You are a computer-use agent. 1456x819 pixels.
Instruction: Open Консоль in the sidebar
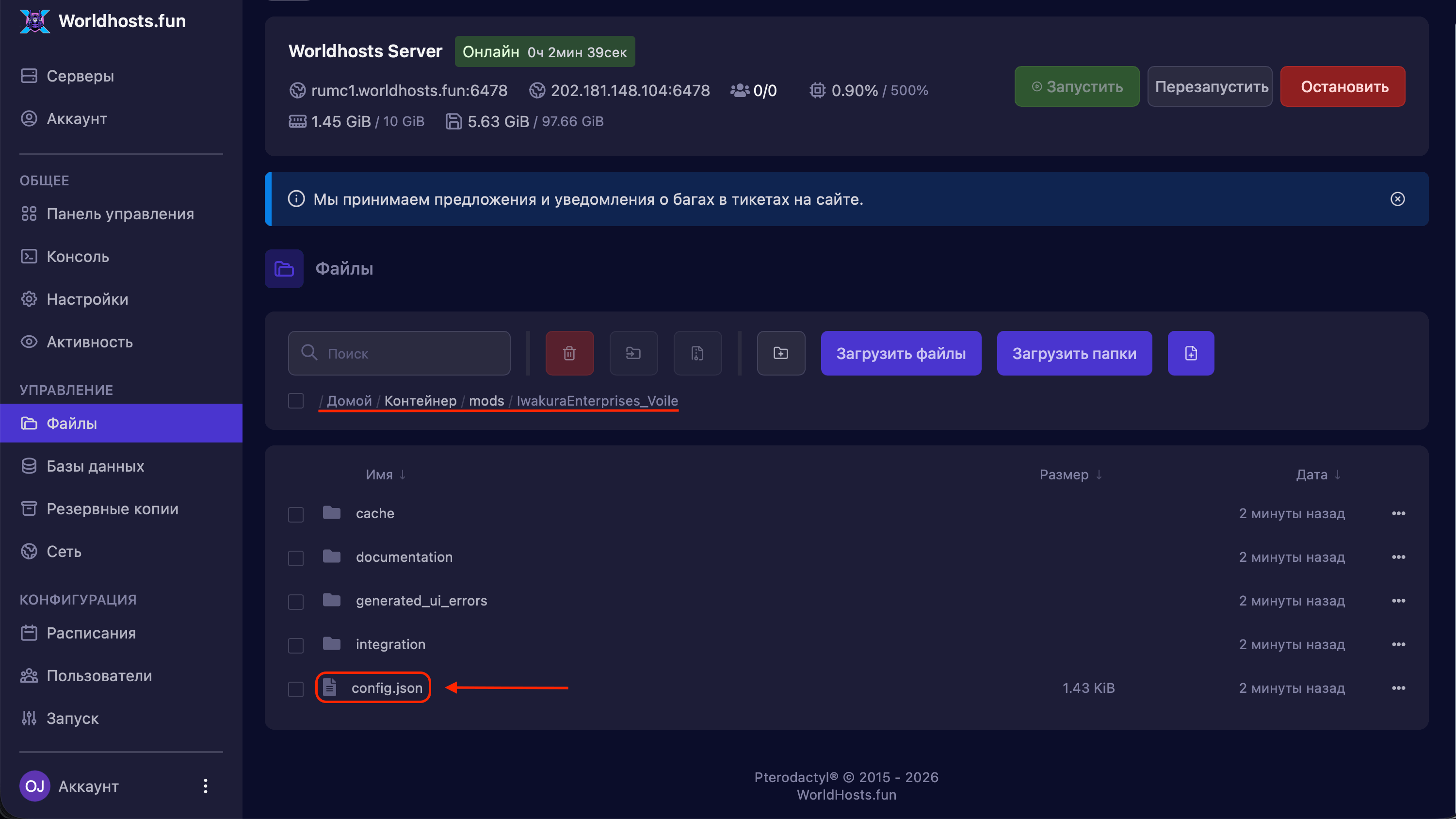click(78, 256)
